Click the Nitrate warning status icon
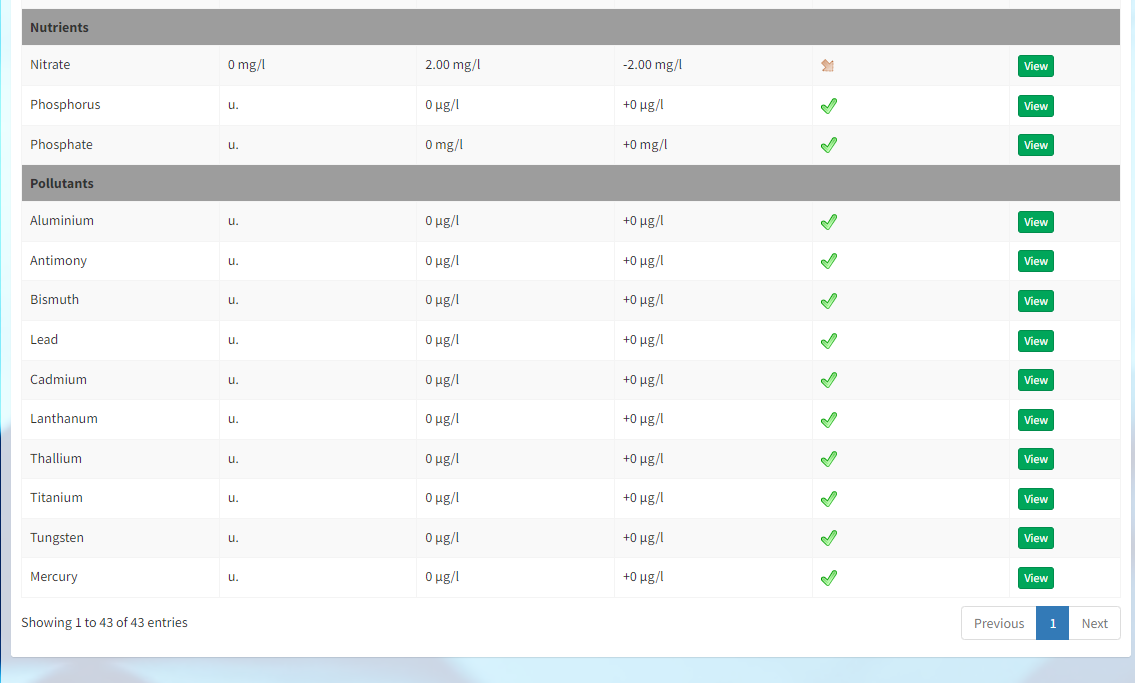1135x683 pixels. pyautogui.click(x=828, y=66)
